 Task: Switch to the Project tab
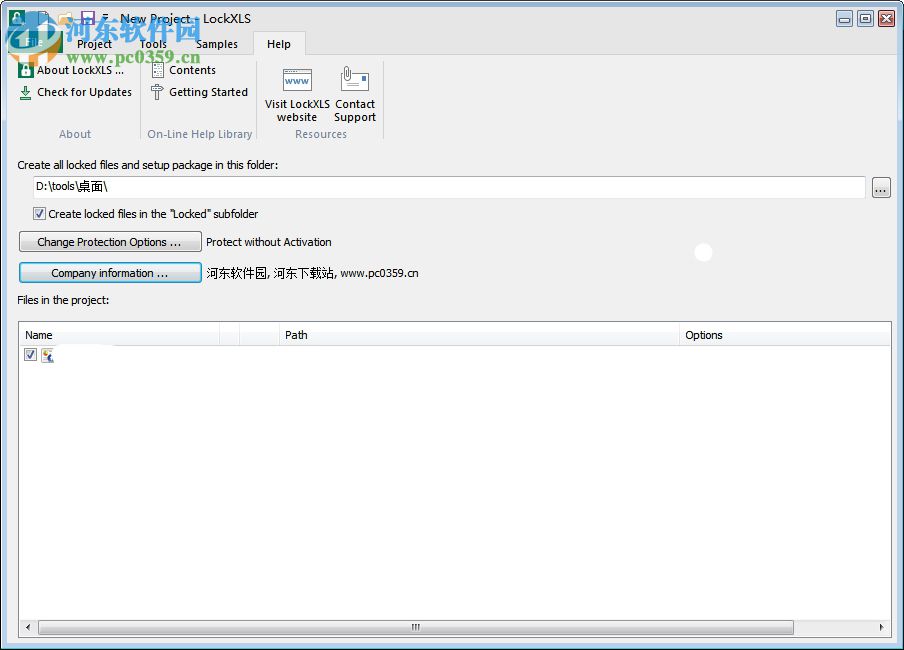point(94,44)
